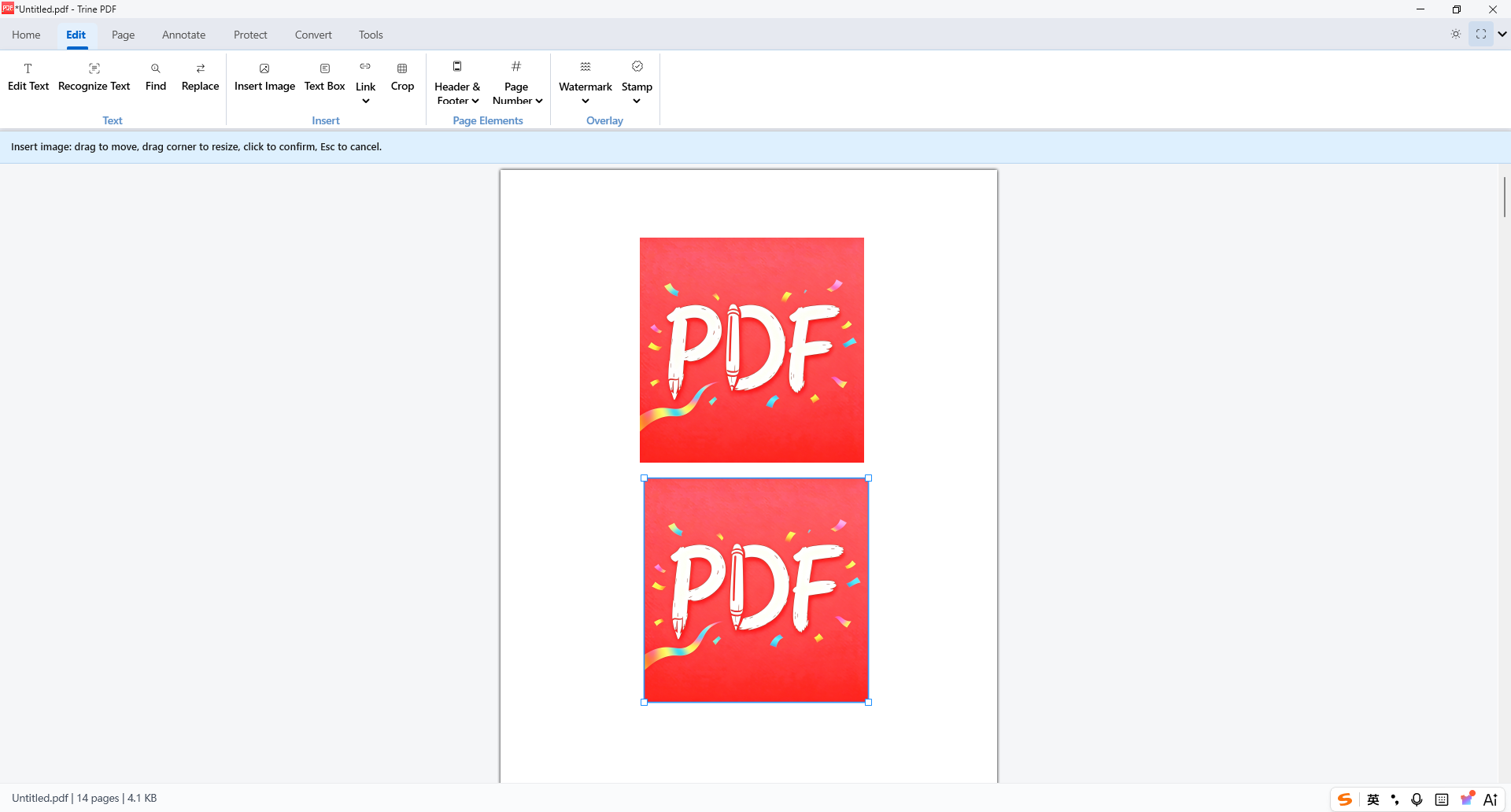Click the selected PDF image to confirm placement

pos(756,590)
